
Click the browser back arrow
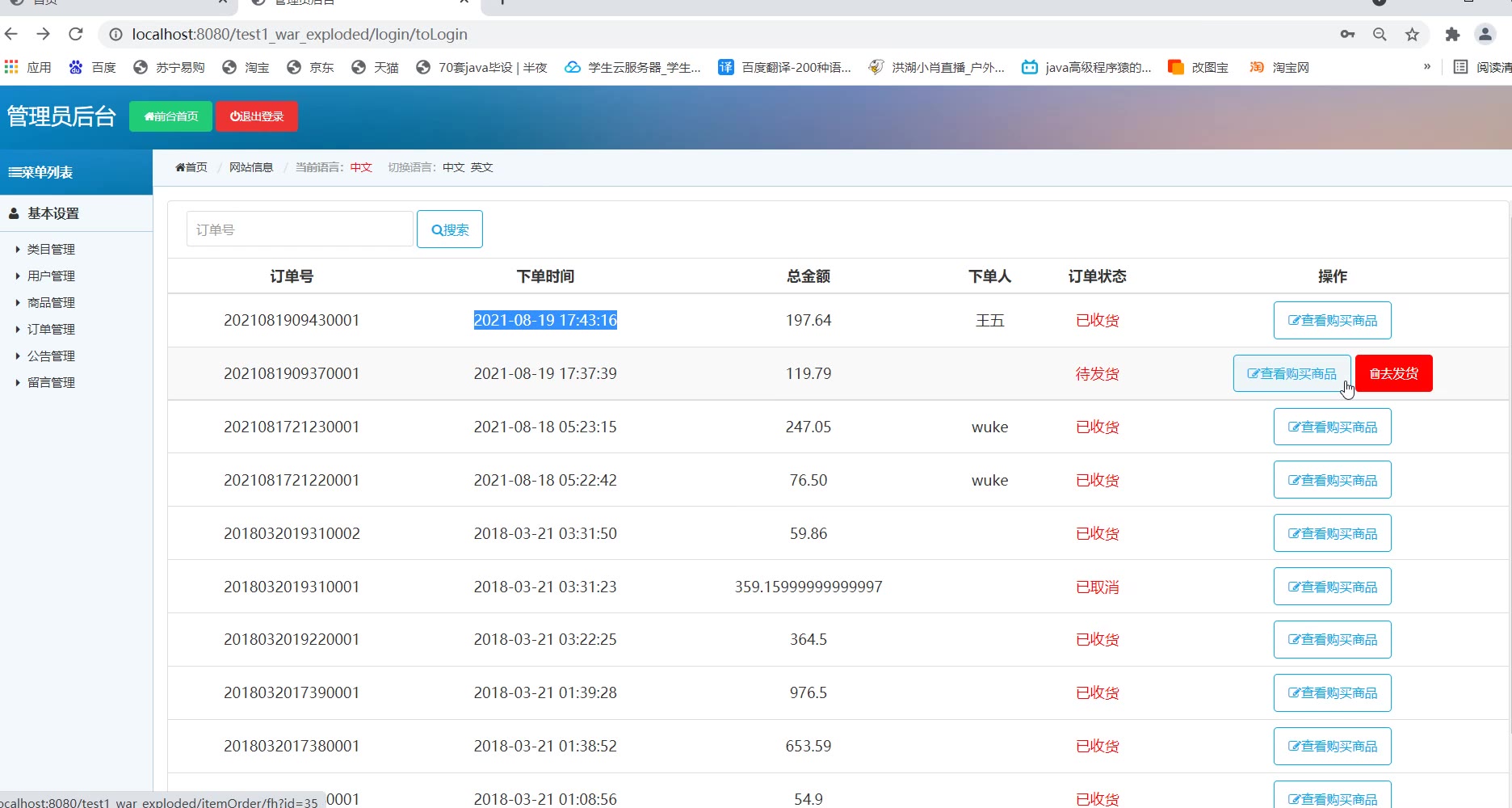11,34
